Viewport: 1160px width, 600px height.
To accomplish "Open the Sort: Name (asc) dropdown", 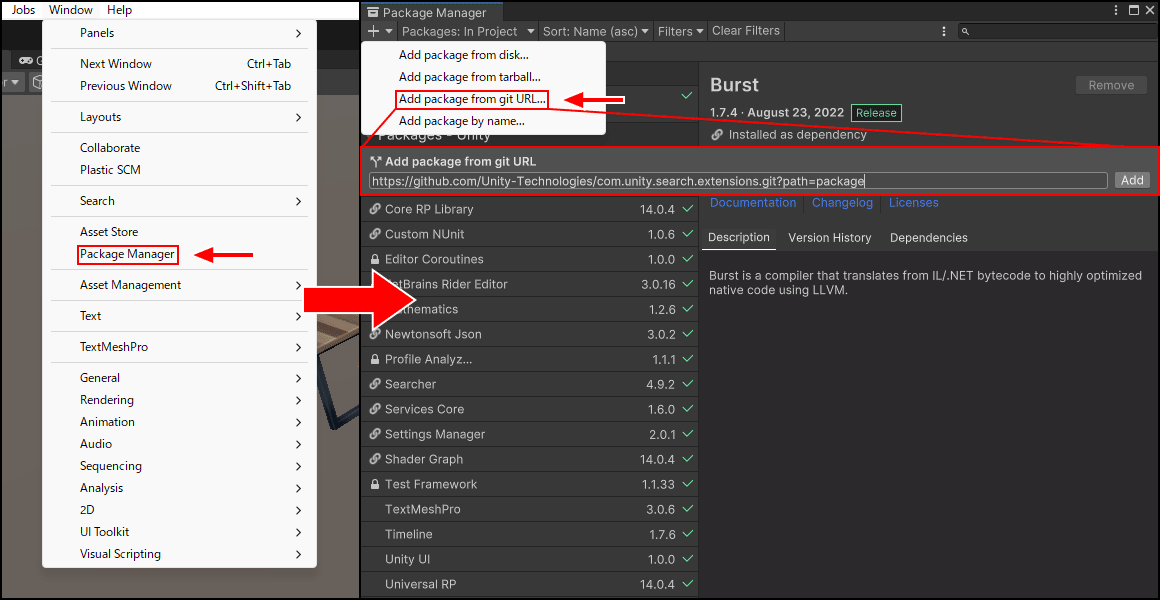I will (595, 31).
